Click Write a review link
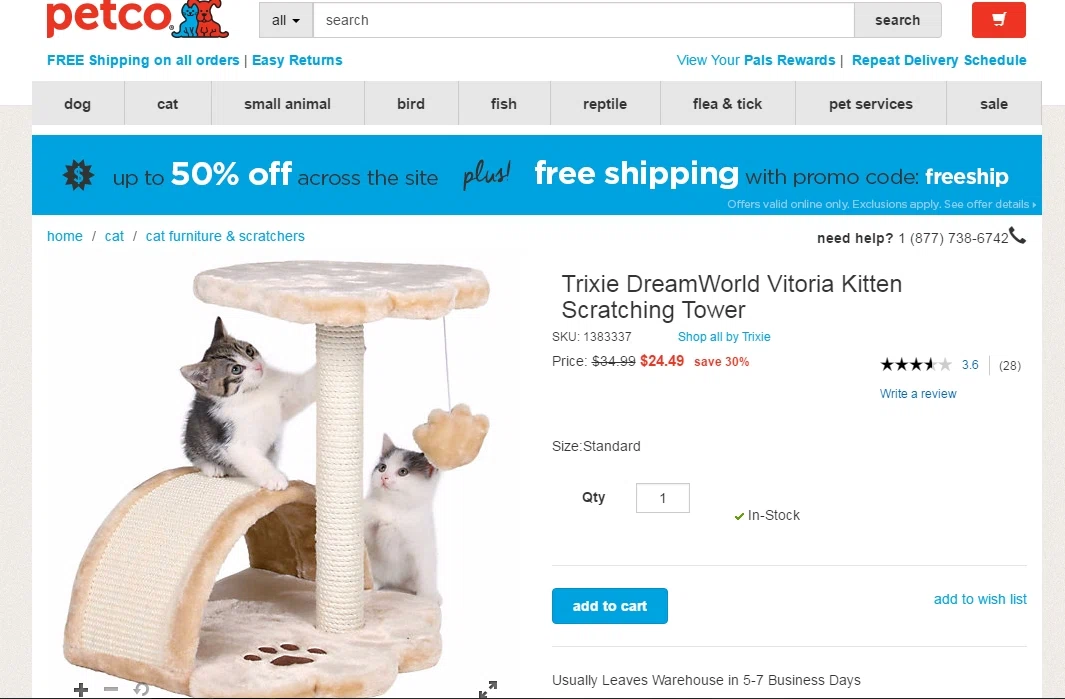The height and width of the screenshot is (699, 1065). click(x=918, y=393)
